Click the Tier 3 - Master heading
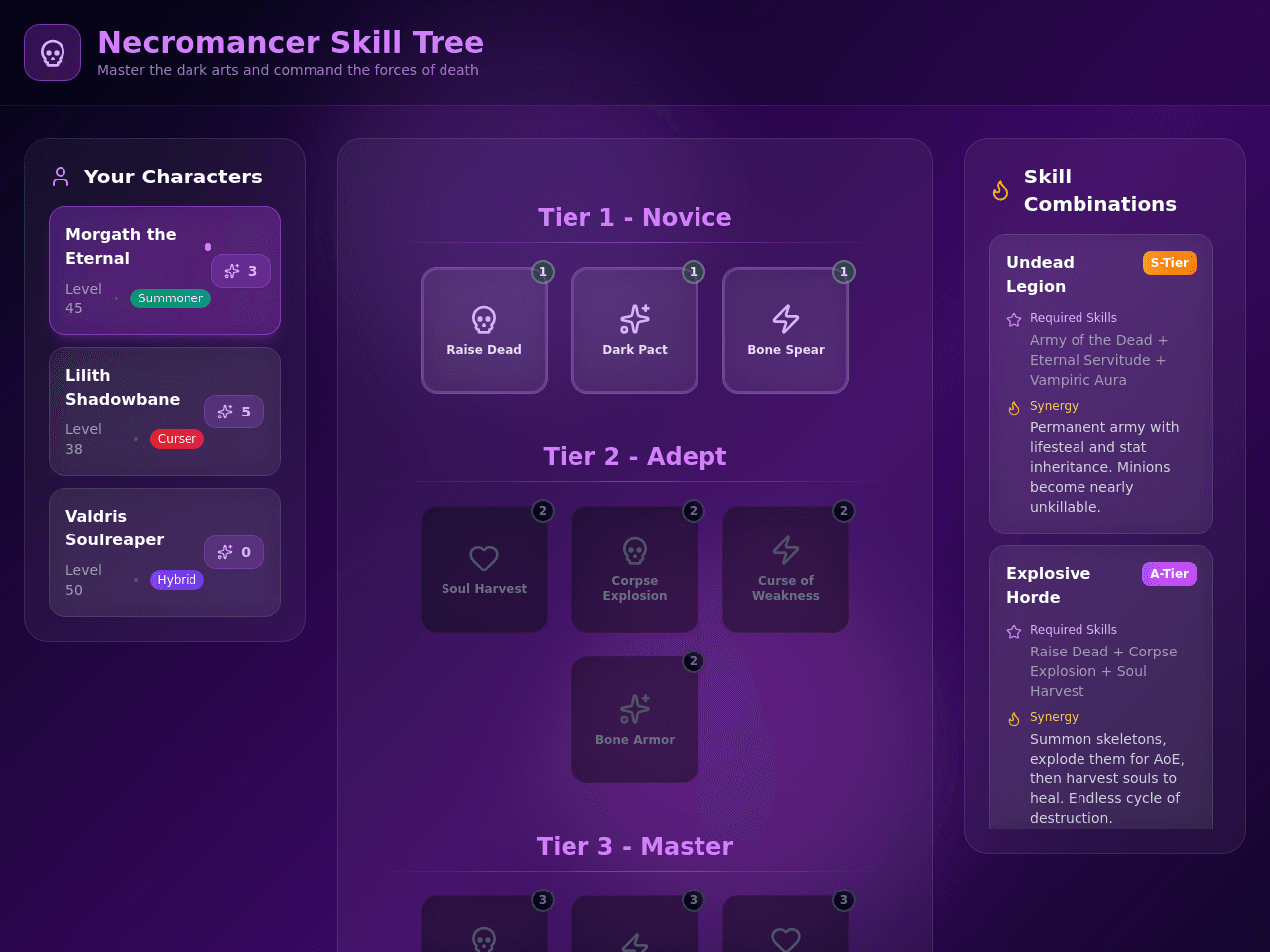The width and height of the screenshot is (1270, 952). (635, 846)
